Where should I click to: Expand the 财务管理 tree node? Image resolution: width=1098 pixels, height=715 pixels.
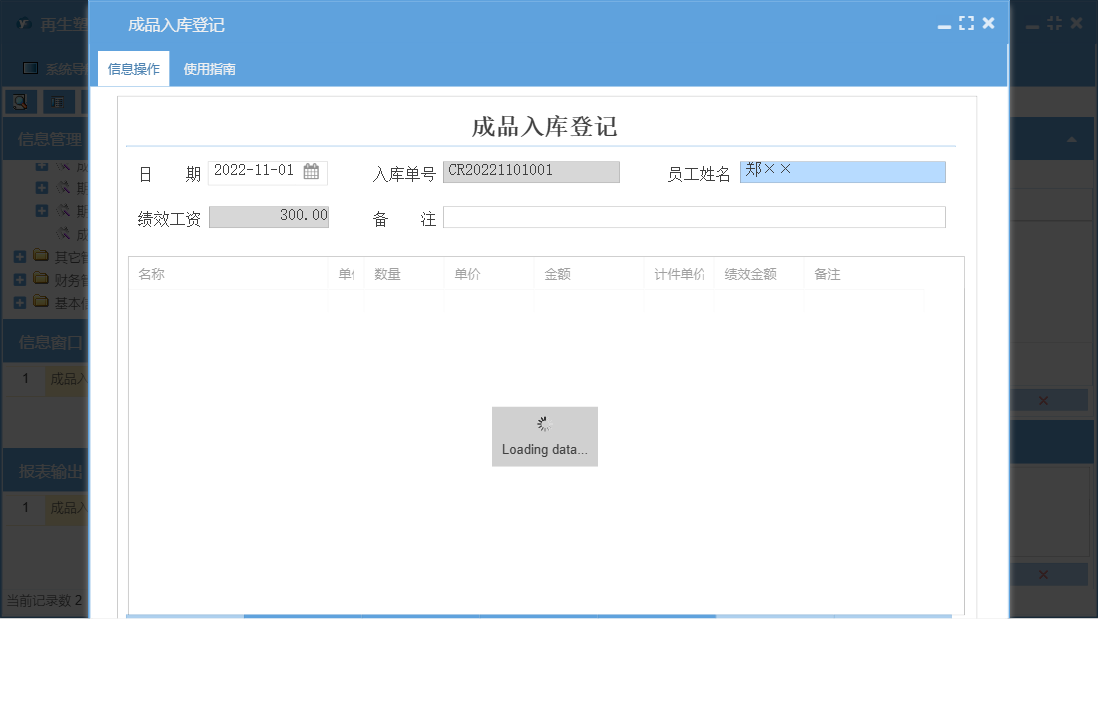[19, 278]
